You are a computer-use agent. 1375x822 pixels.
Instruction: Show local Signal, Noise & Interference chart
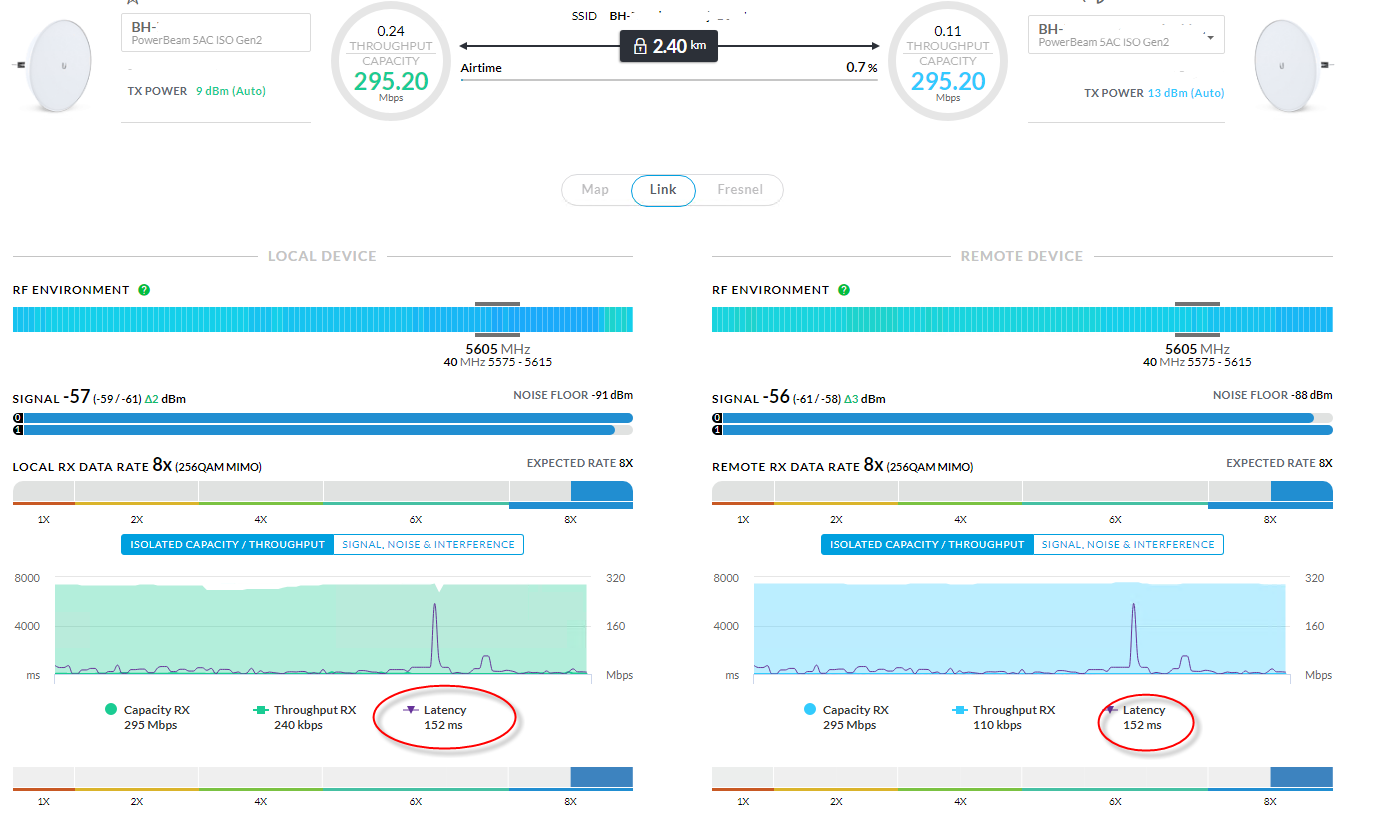click(428, 545)
